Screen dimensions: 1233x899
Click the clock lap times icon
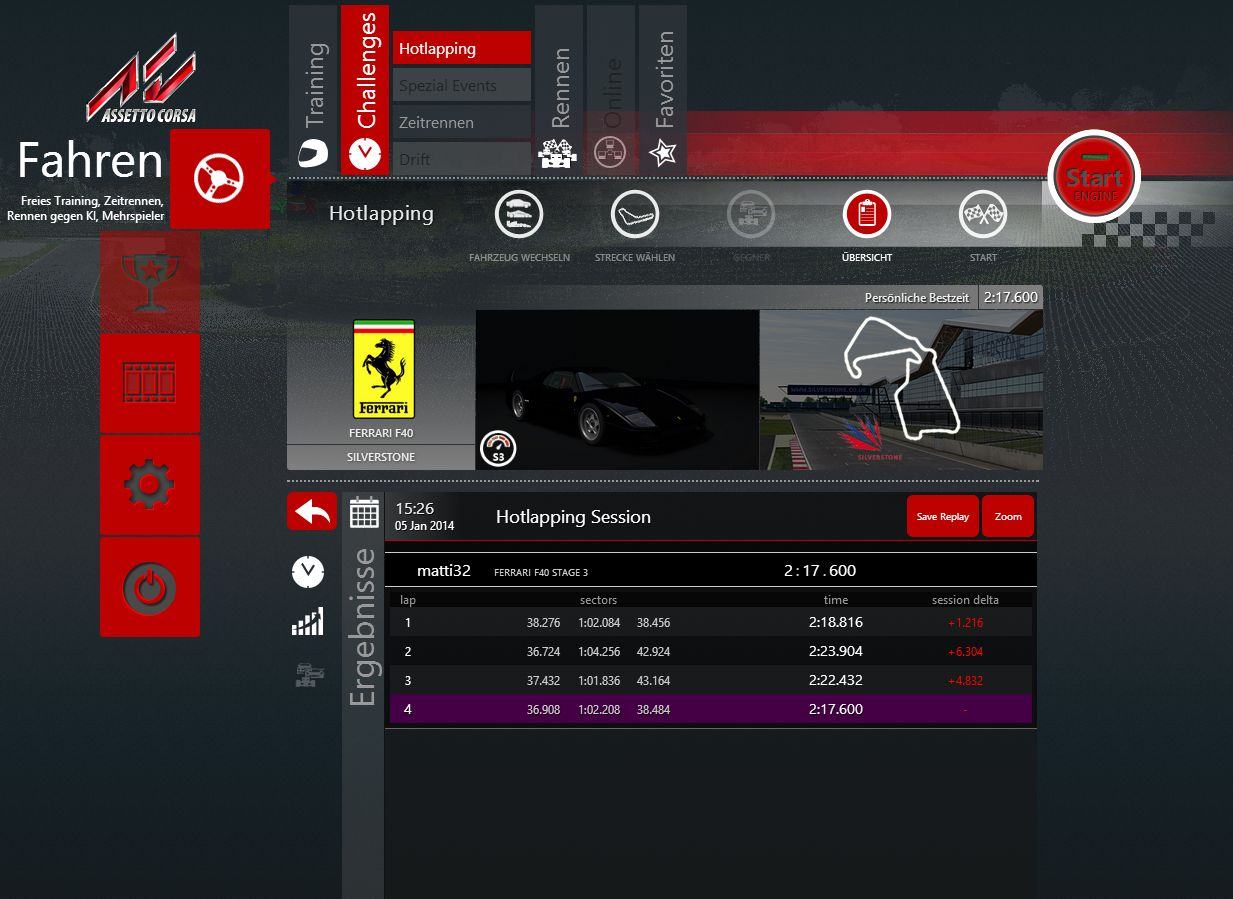[308, 572]
